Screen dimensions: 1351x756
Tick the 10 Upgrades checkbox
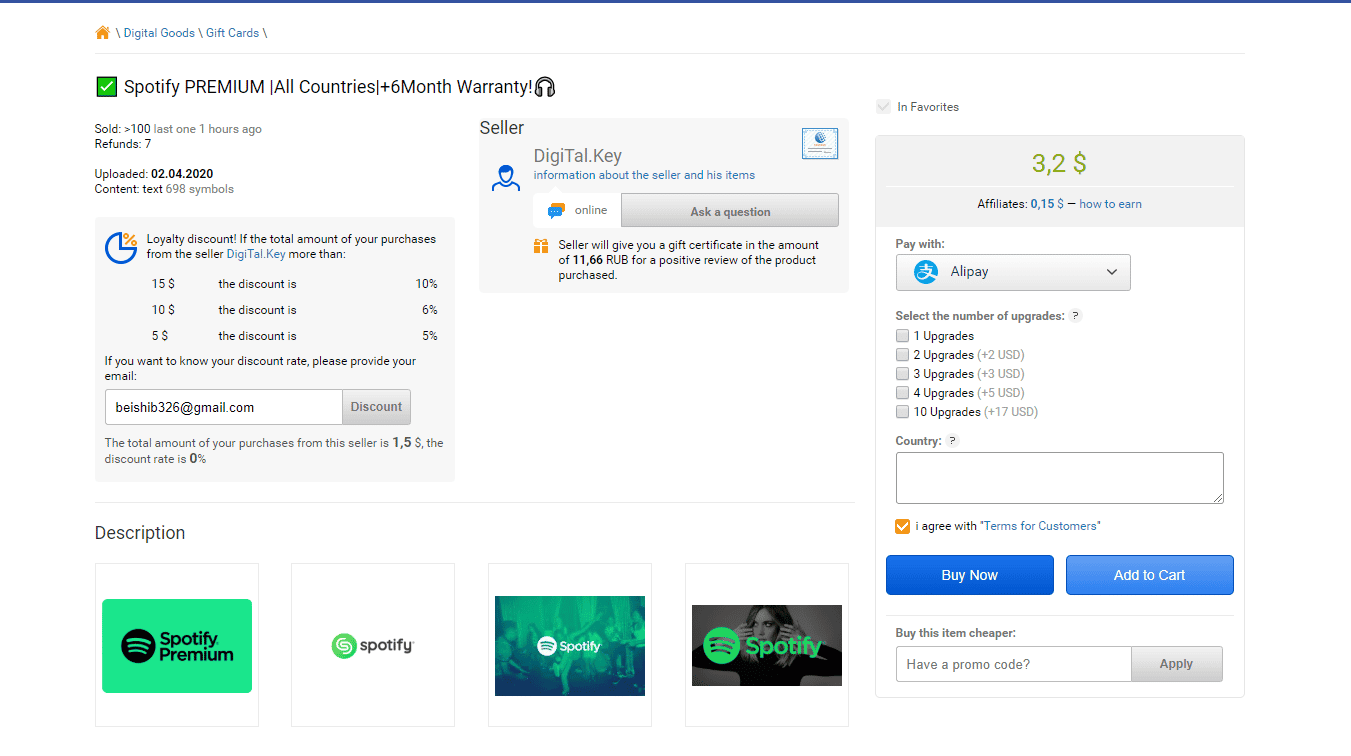tap(903, 412)
